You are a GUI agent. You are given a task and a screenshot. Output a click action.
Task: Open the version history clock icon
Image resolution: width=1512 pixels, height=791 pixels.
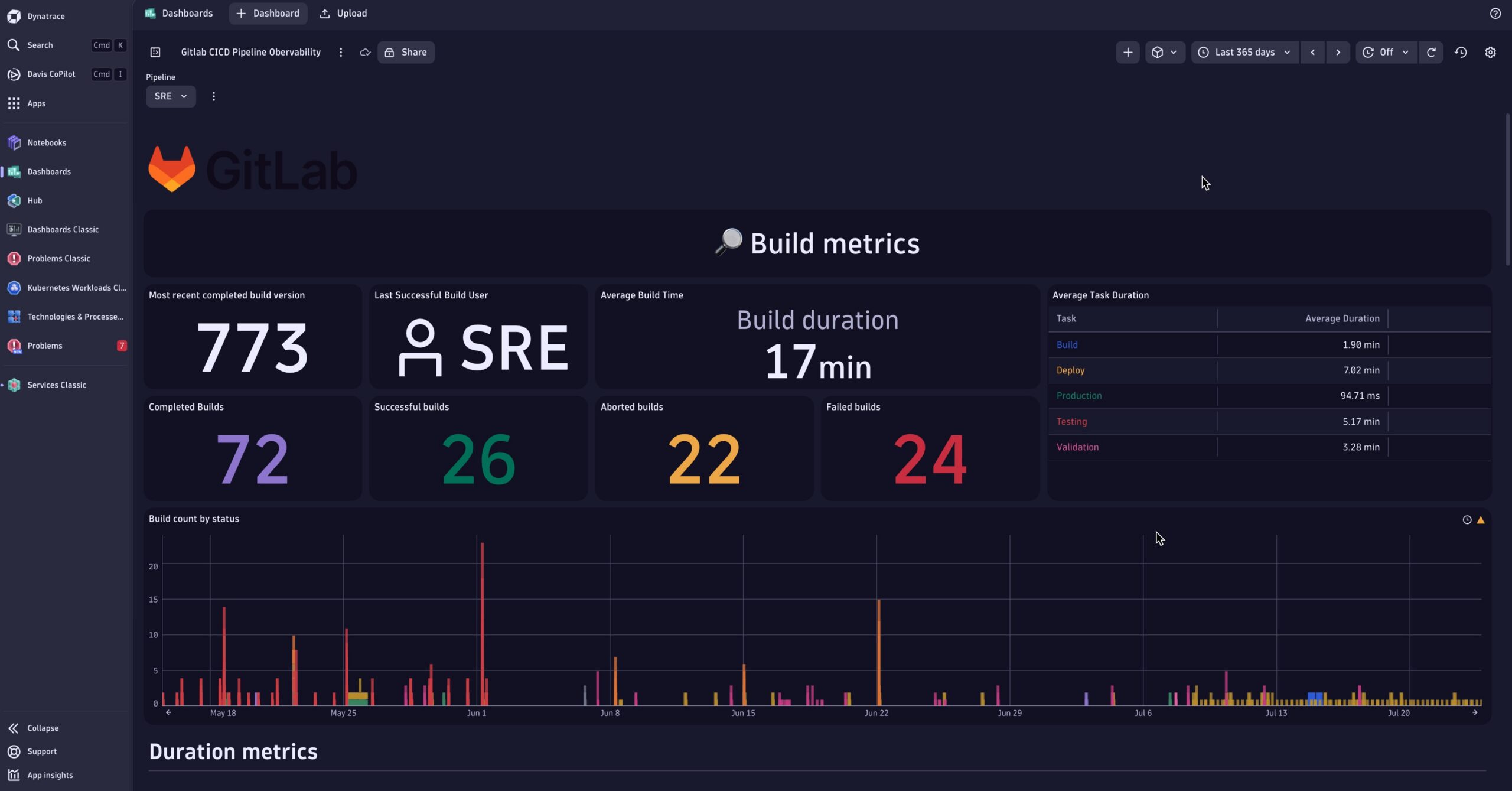click(1461, 52)
